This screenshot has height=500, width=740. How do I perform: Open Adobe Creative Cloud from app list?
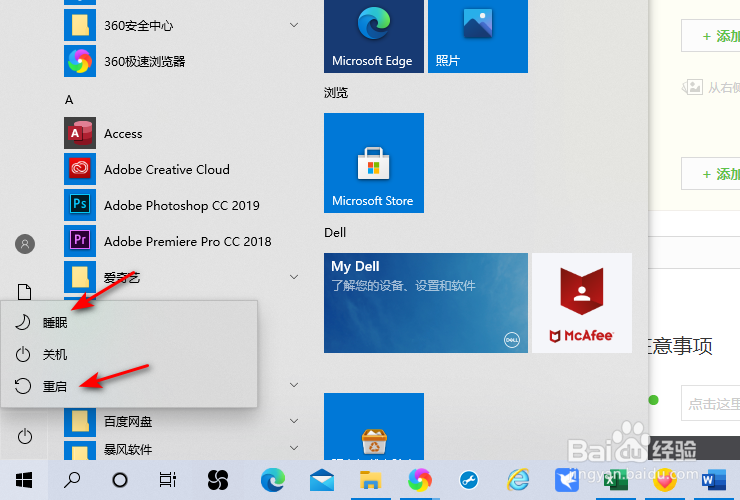pos(183,169)
